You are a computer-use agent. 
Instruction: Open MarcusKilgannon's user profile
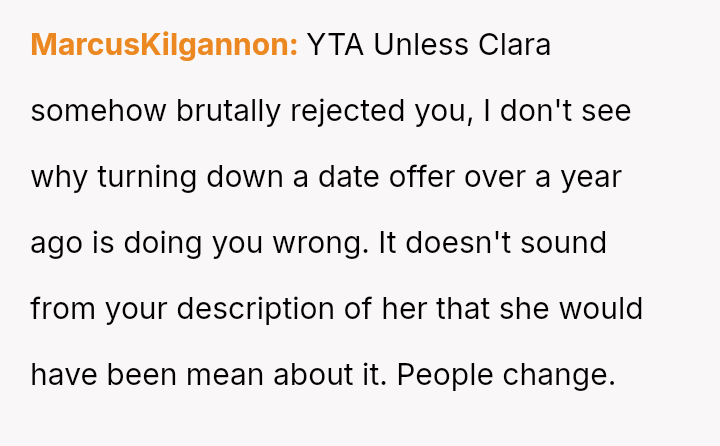pyautogui.click(x=164, y=45)
